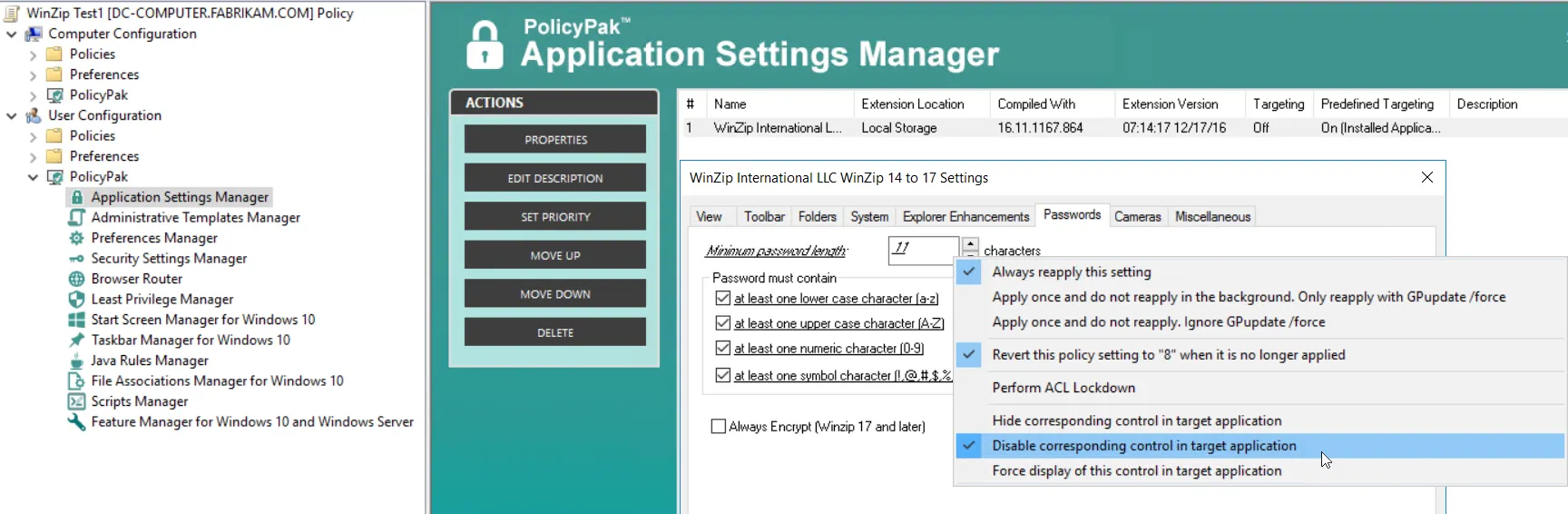Toggle at least one lower case character checkbox
The image size is (1568, 514).
click(722, 298)
